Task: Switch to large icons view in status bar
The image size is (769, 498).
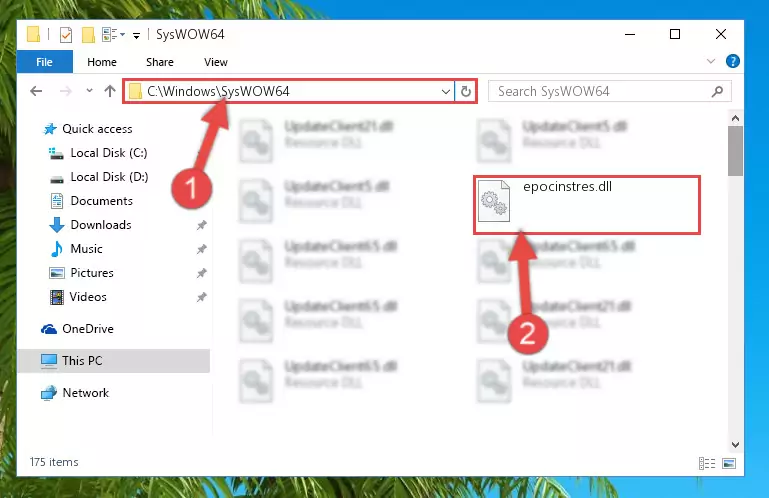Action: point(729,463)
